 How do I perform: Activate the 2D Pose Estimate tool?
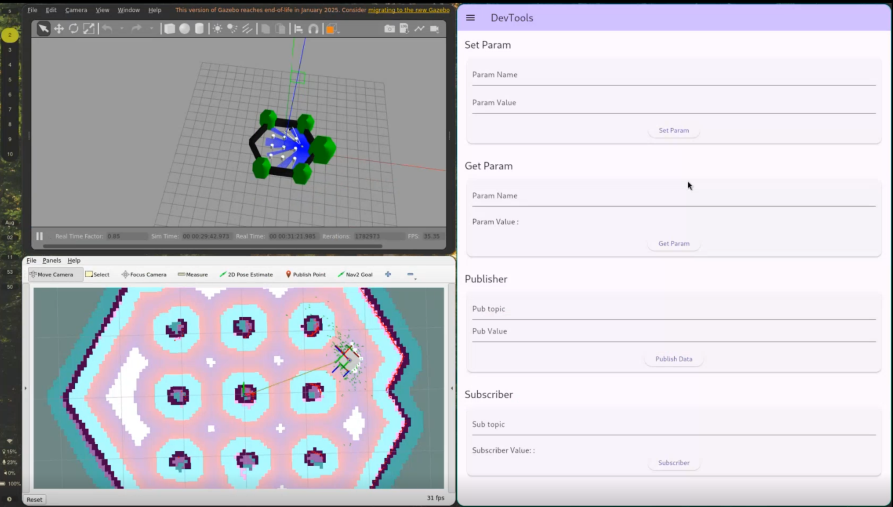(x=246, y=274)
